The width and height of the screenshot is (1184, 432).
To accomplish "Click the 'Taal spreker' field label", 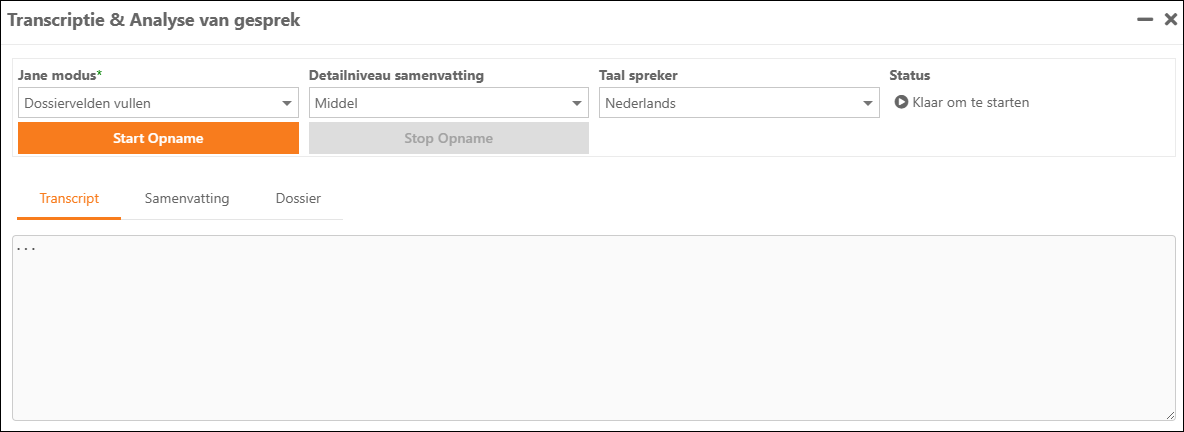I will tap(638, 75).
